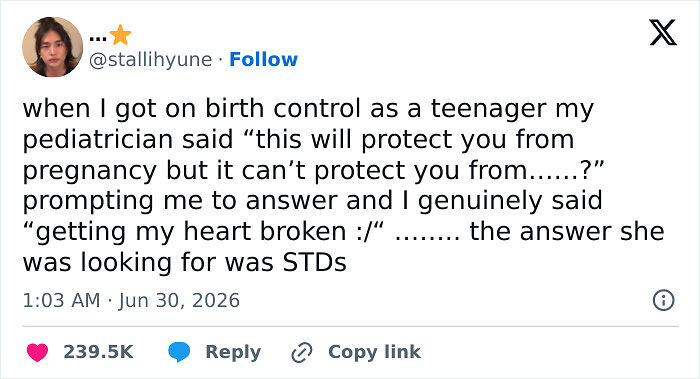Click the blue reply speech bubble icon
Screen dimensions: 700x379
coord(179,352)
